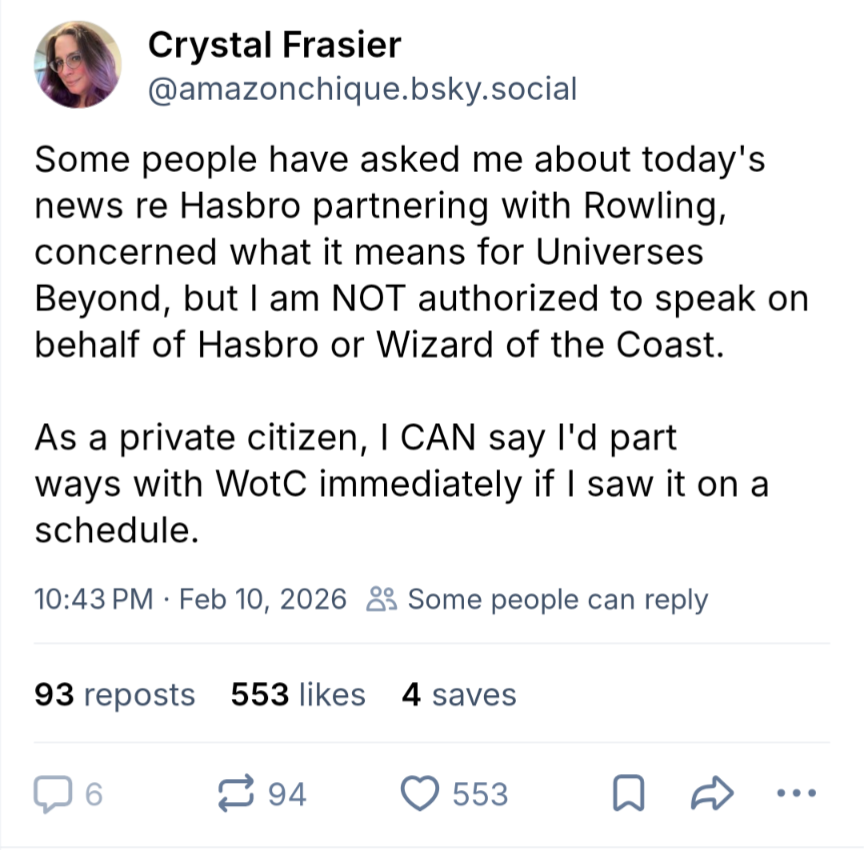This screenshot has height=850, width=864.
Task: Like the post with the heart icon
Action: 420,794
